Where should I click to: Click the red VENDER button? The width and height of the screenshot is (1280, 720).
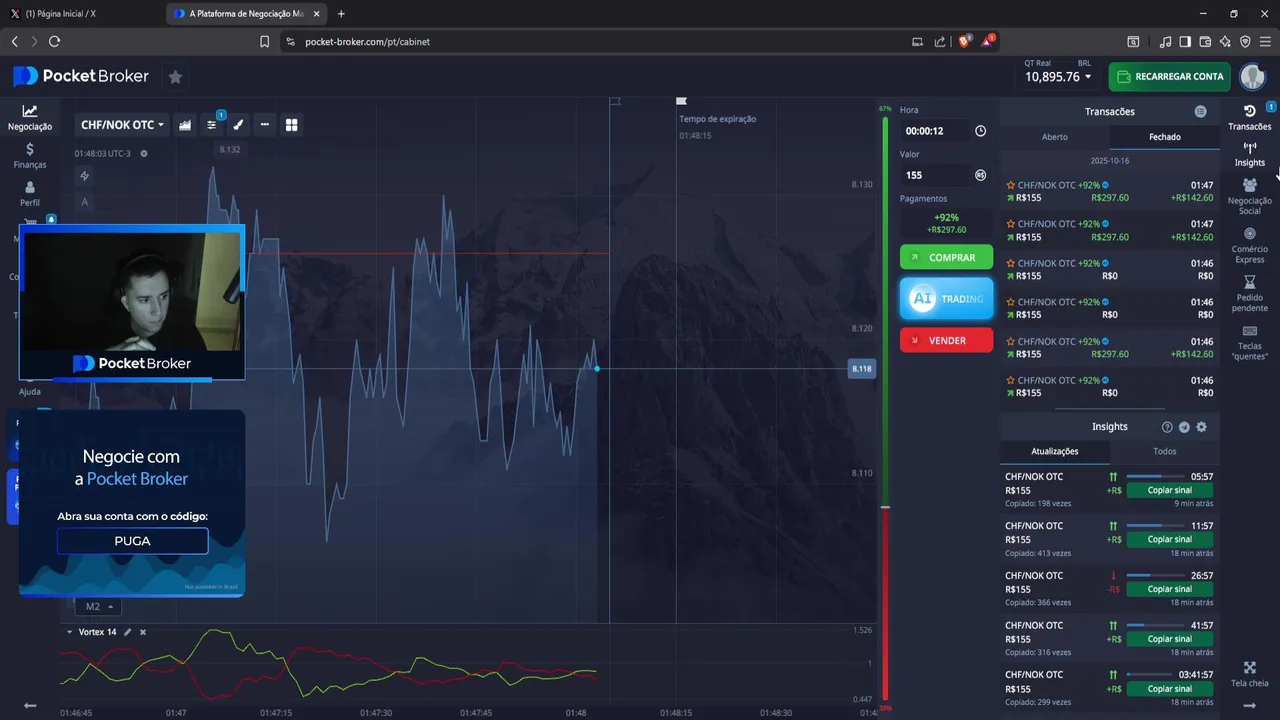[x=946, y=340]
